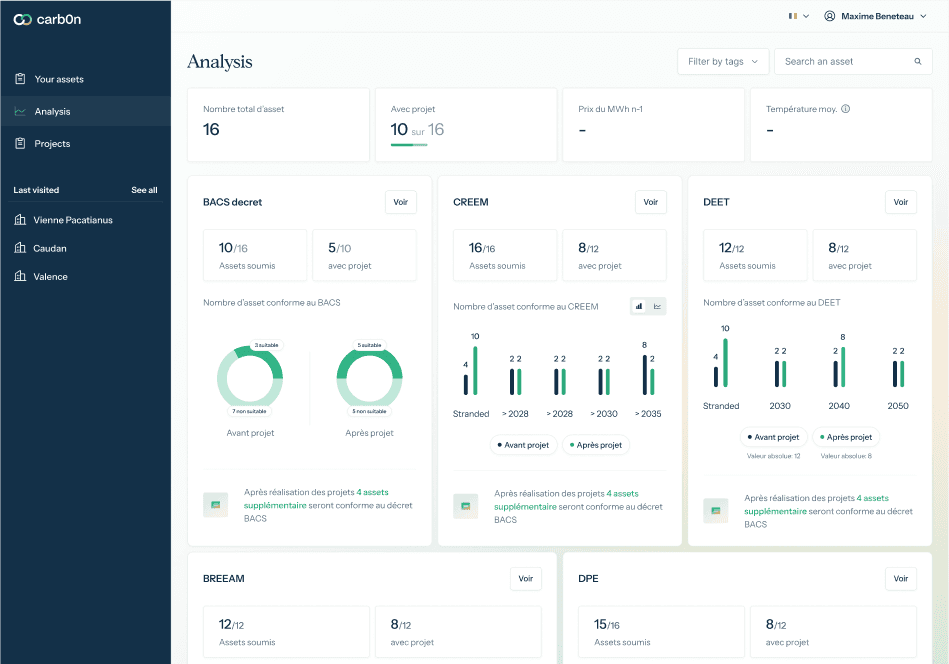Switch CREEM chart to bar view icon

[x=639, y=306]
